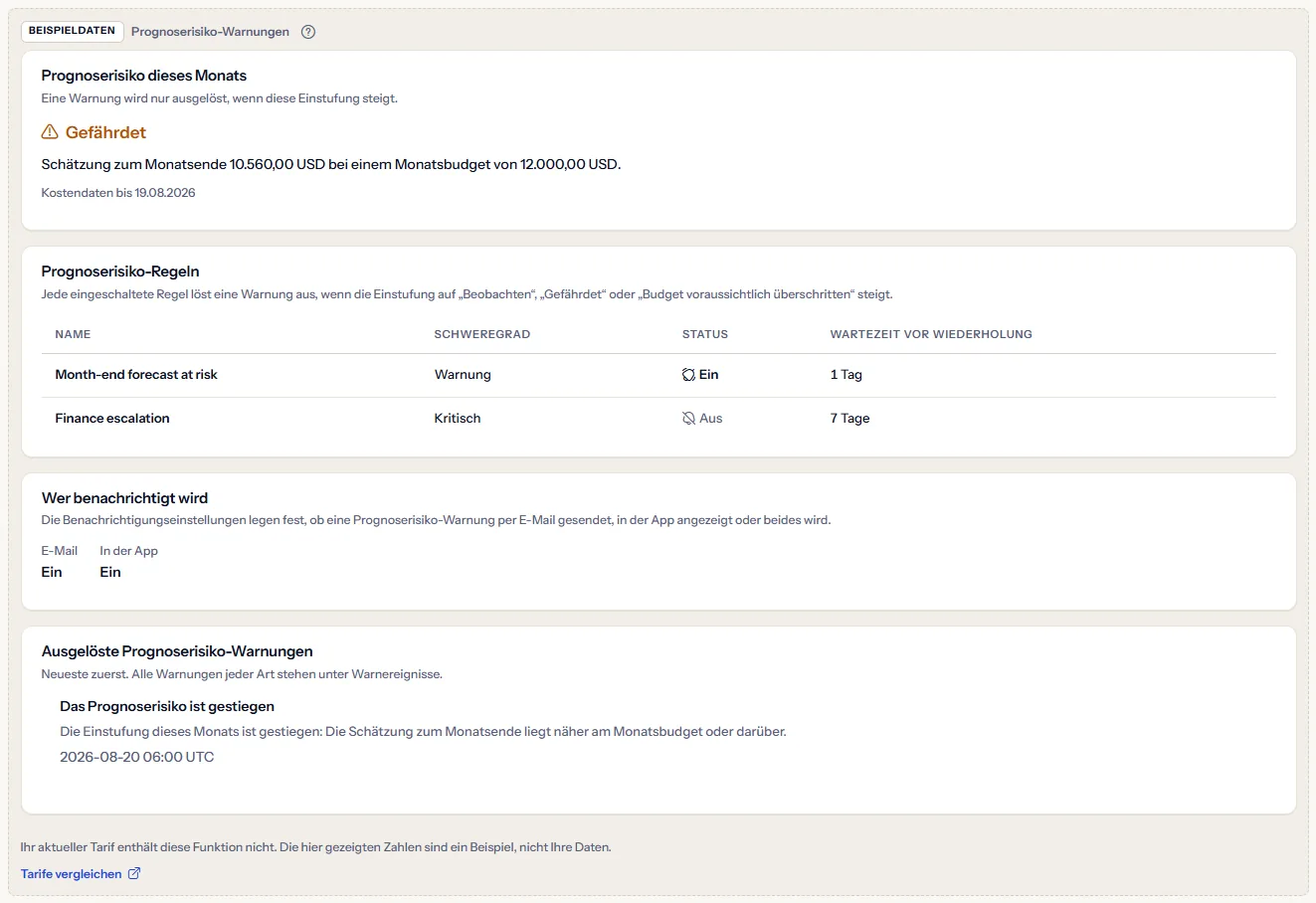Click the E-Mail Ein notification value

pyautogui.click(x=52, y=573)
